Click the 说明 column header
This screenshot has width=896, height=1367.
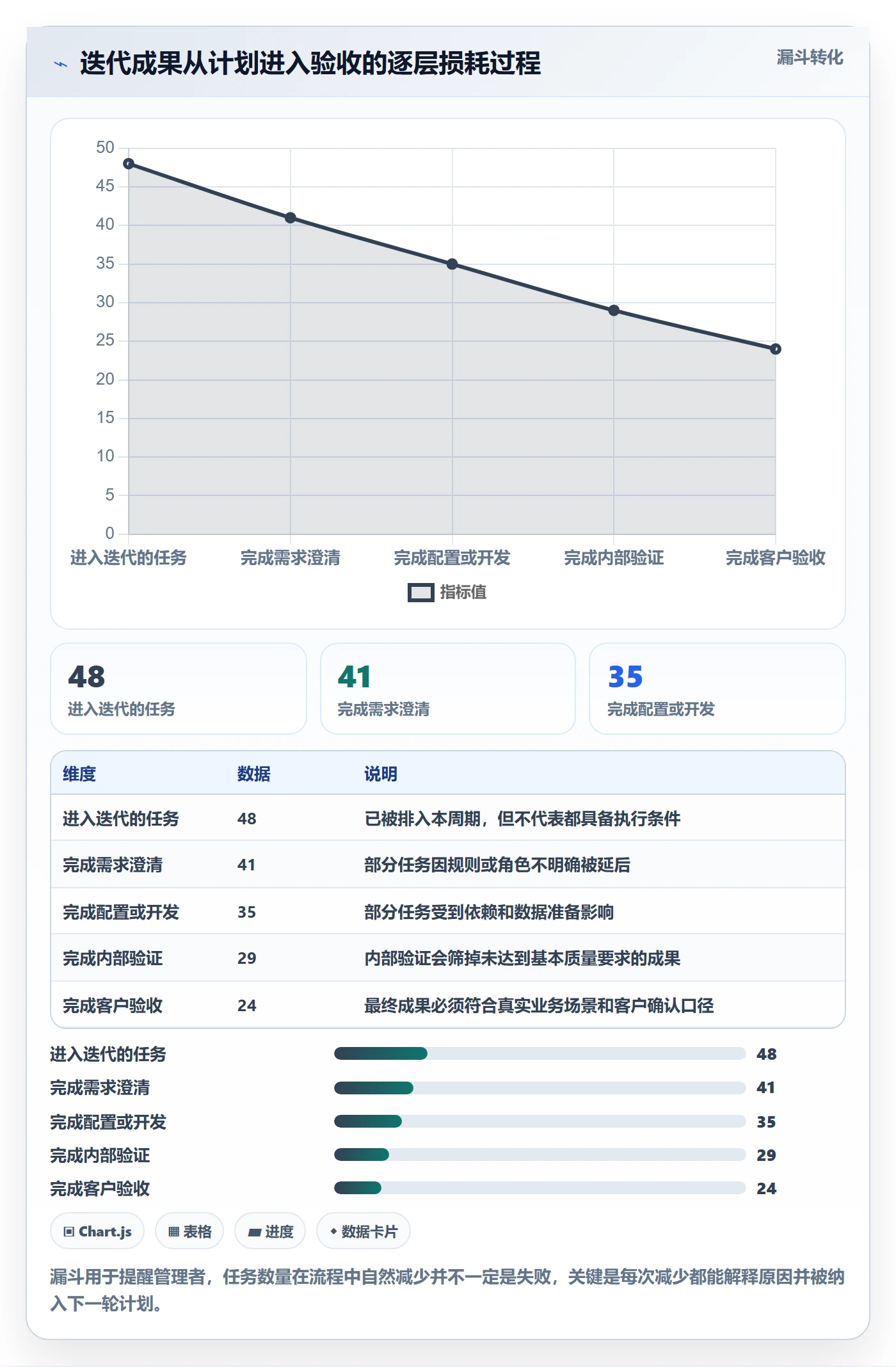(381, 774)
